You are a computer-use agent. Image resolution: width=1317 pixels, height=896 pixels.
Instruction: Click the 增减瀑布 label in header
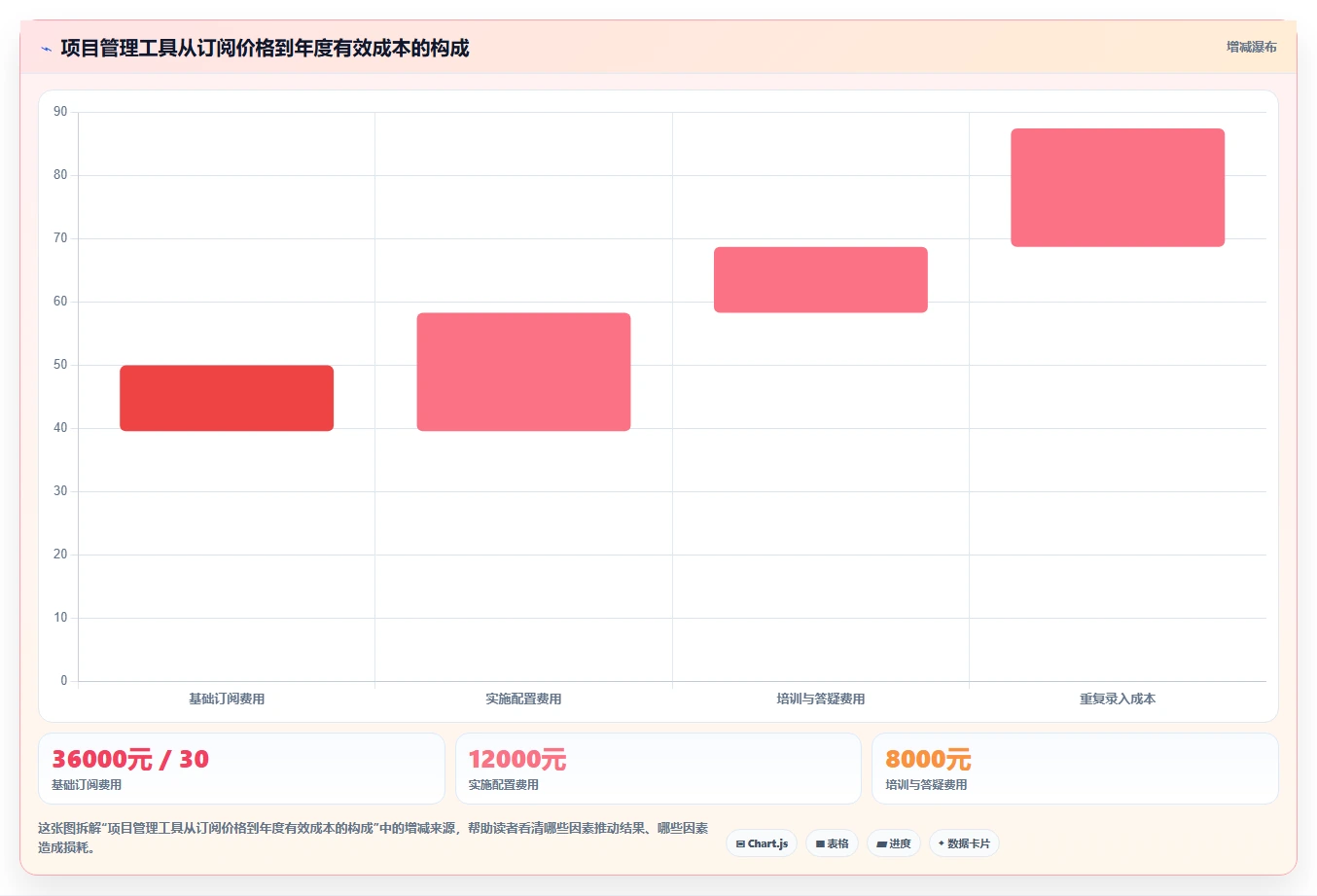point(1251,47)
